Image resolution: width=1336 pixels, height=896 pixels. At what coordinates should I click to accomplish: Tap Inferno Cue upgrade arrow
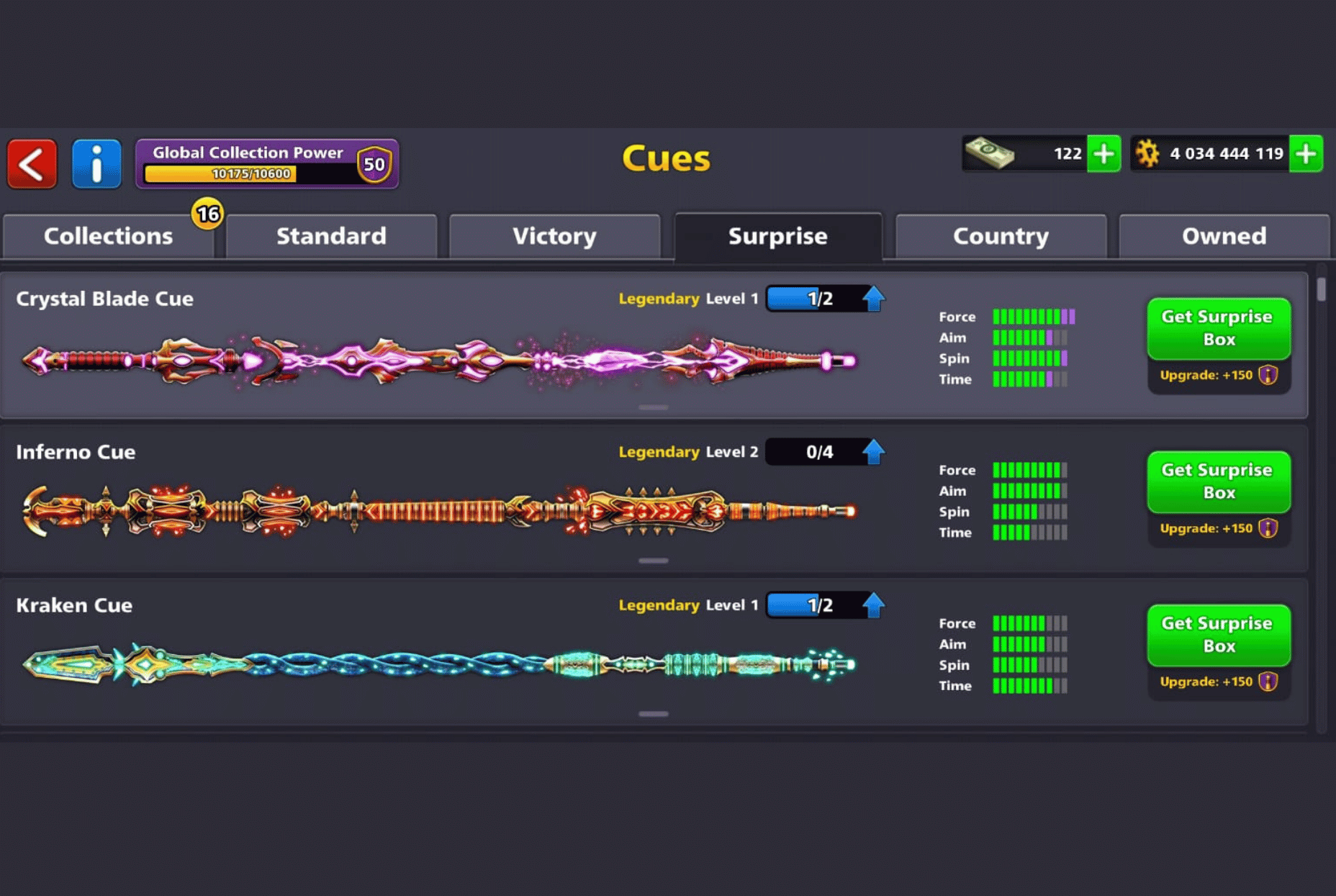[874, 452]
